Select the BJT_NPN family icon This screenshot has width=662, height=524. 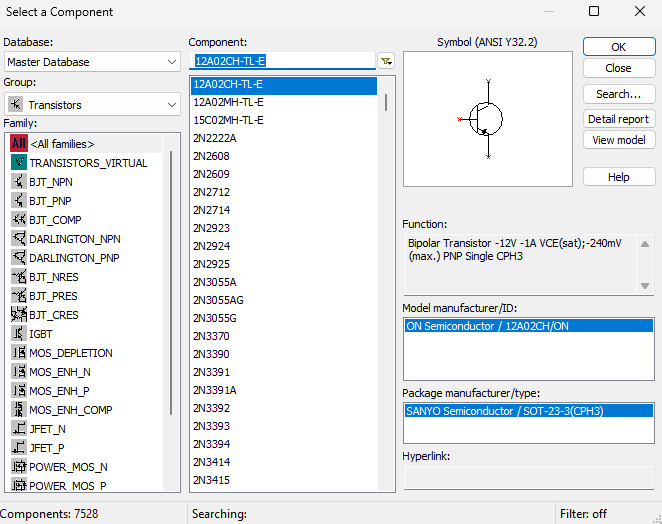coord(19,182)
